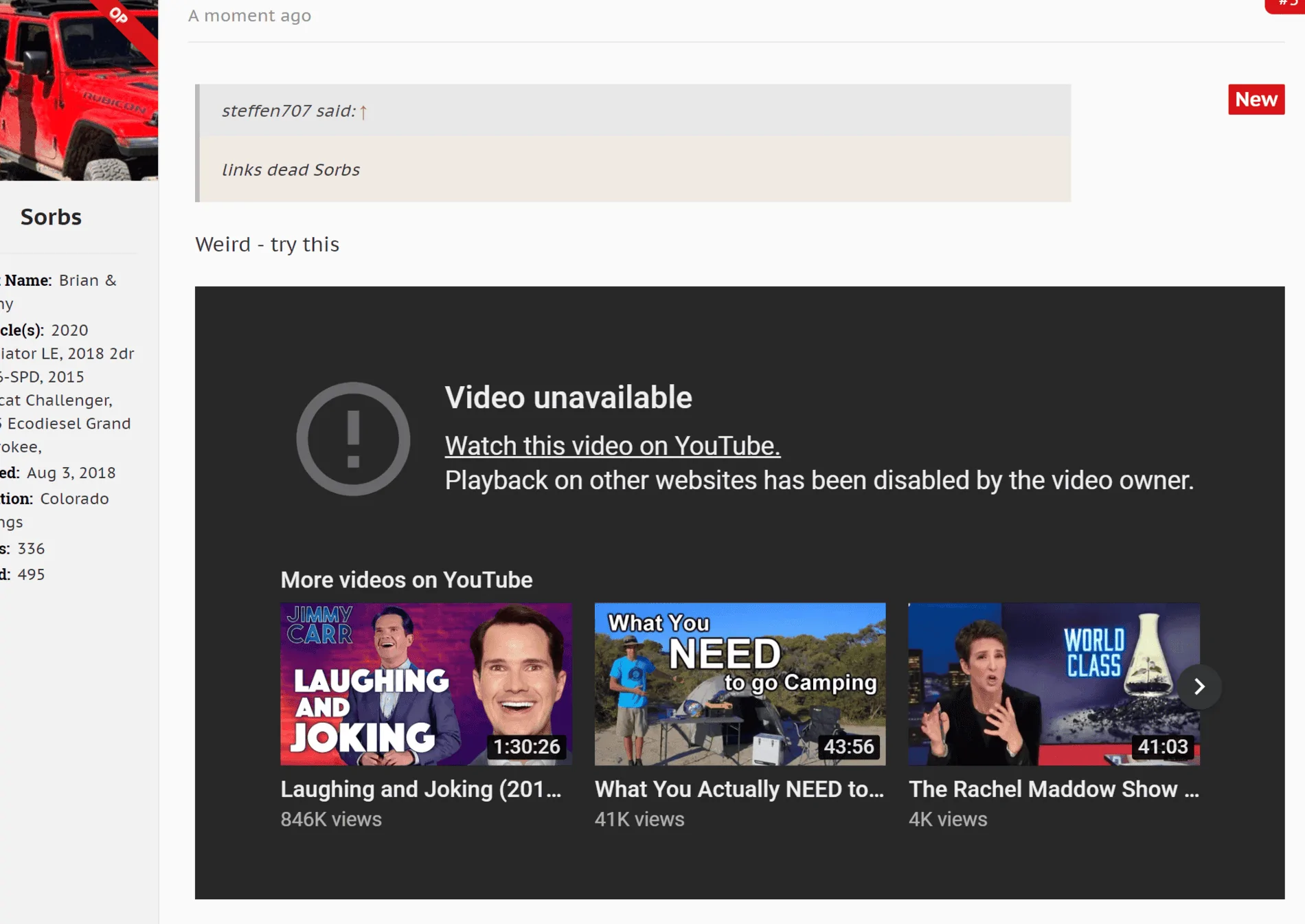The width and height of the screenshot is (1305, 924).
Task: Click the video unavailable exclamation icon
Action: 353,439
